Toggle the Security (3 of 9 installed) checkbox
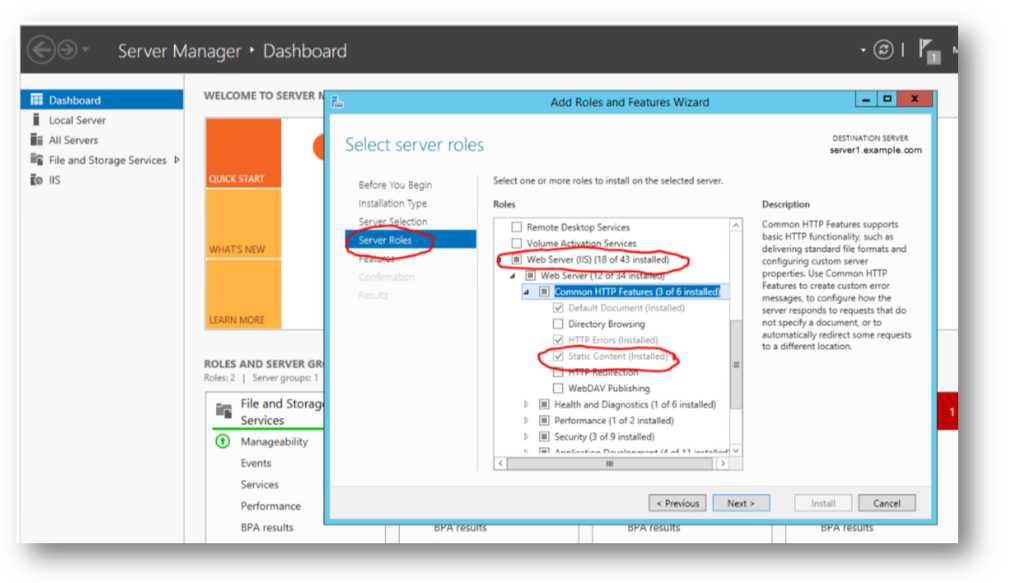1013x583 pixels. 544,436
